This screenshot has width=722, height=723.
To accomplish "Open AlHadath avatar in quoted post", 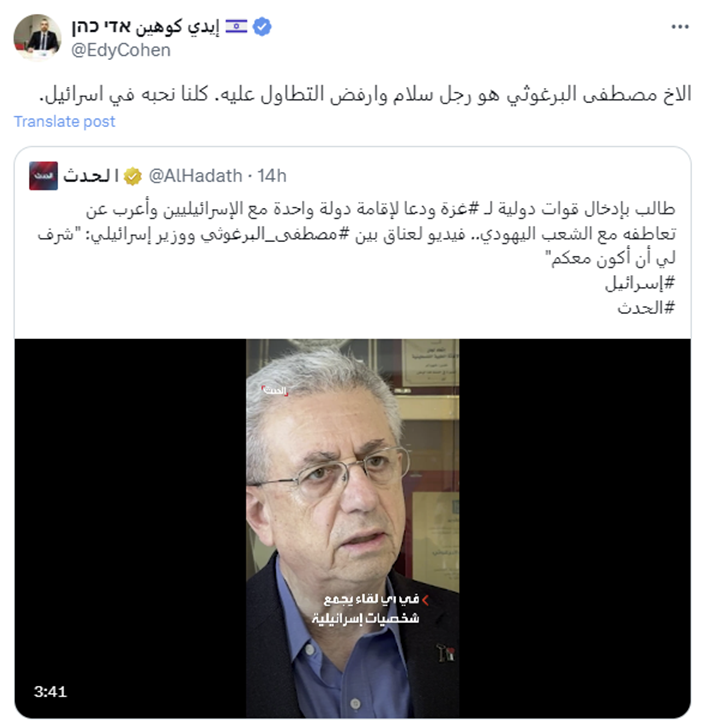I will (43, 176).
